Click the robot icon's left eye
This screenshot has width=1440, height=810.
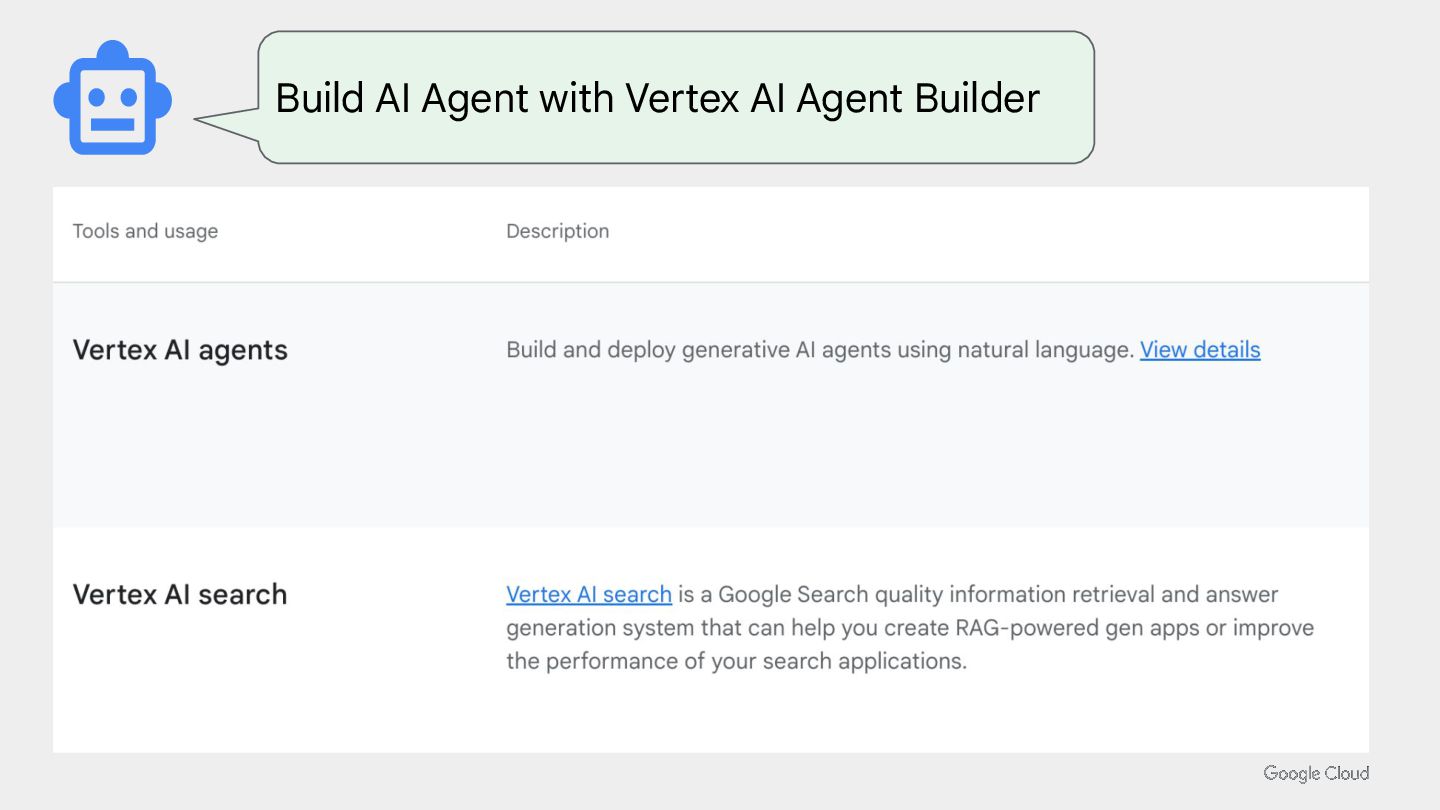[x=97, y=96]
